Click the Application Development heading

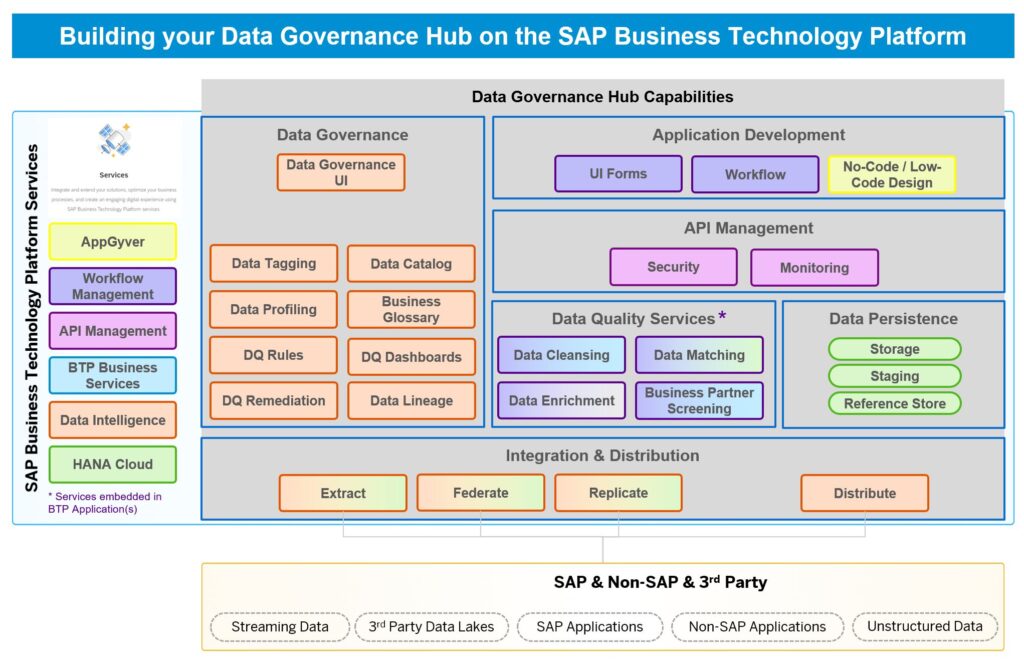748,135
